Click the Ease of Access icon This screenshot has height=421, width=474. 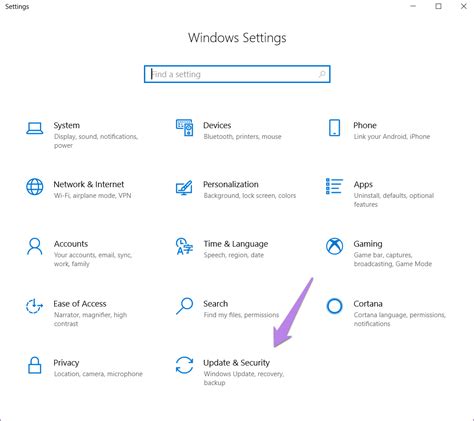(x=34, y=306)
